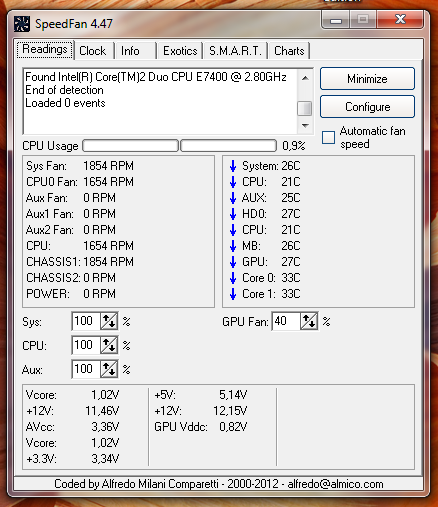Click the Minimize button in the panel
Viewport: 438px width, 507px height.
point(367,79)
